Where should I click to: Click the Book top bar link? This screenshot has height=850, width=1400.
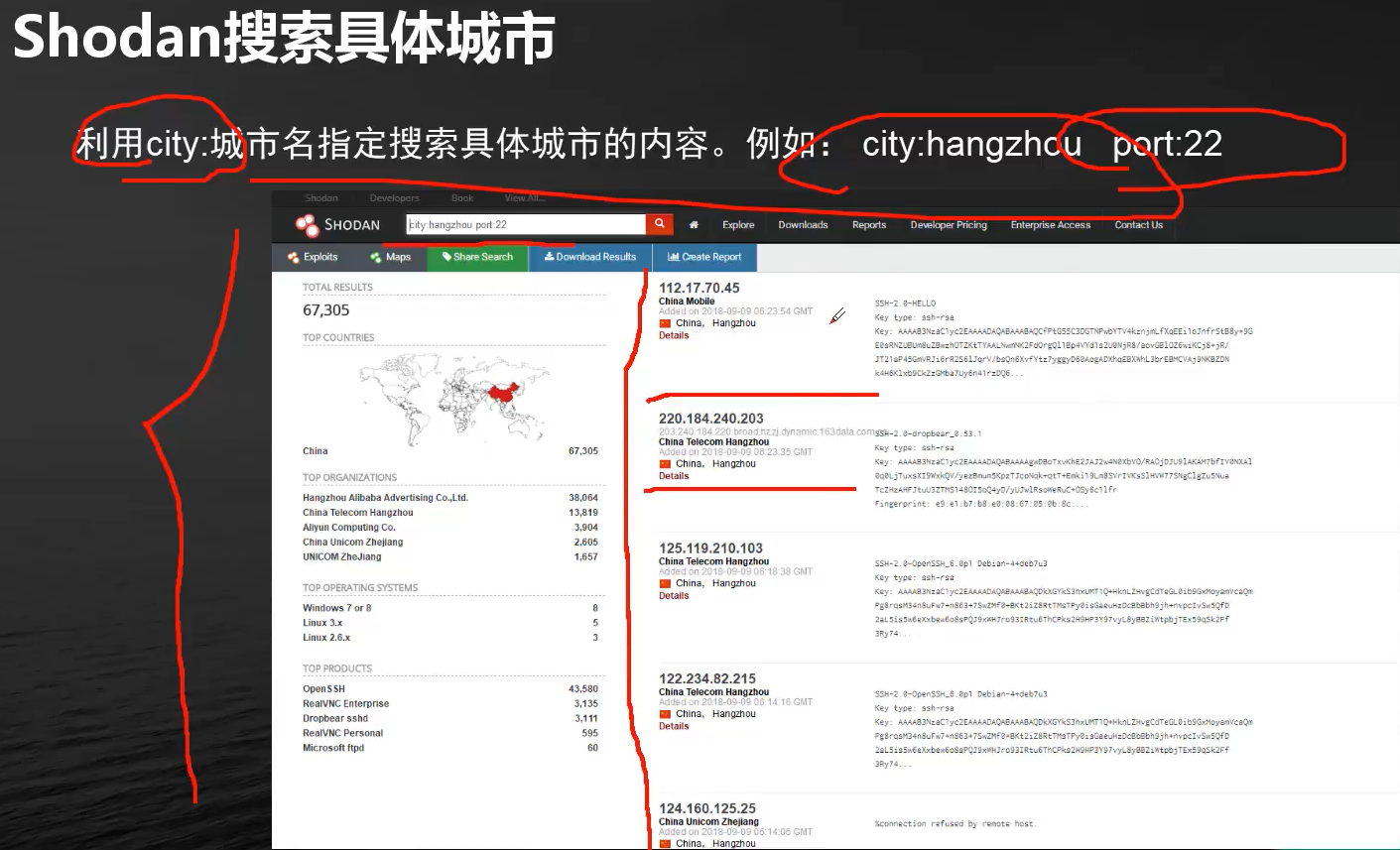pos(462,198)
